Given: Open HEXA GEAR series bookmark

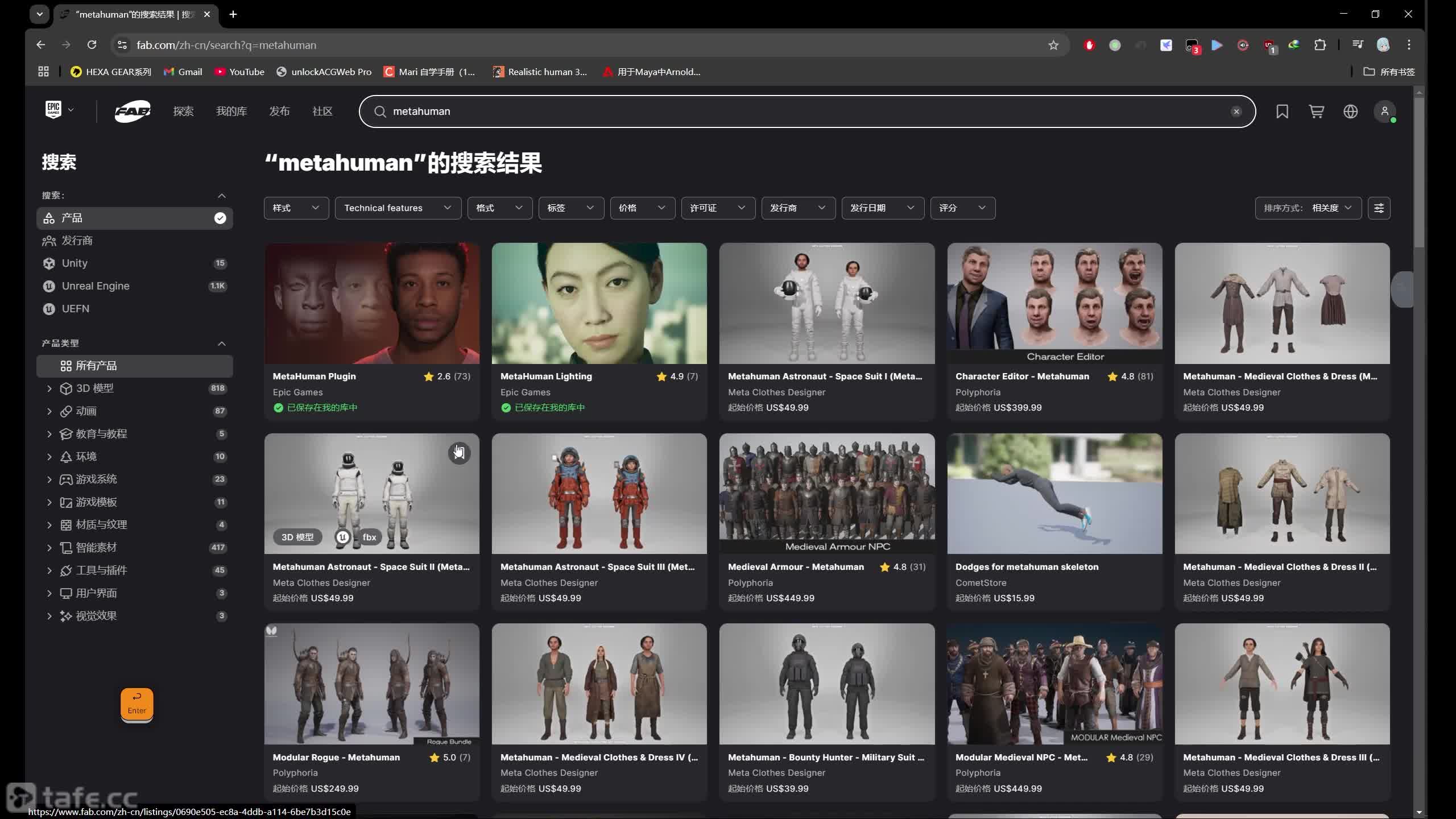Looking at the screenshot, I should point(111,72).
